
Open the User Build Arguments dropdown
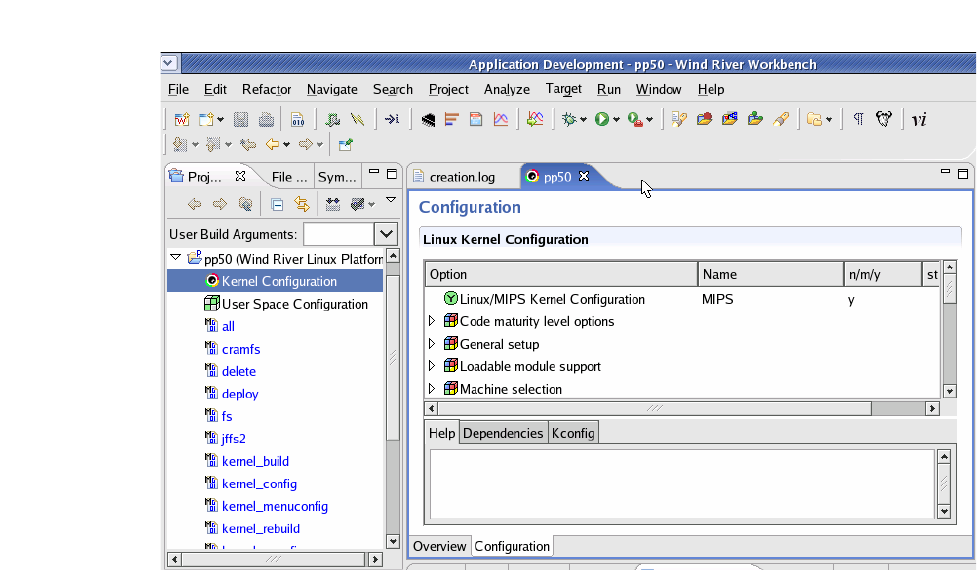tap(386, 234)
